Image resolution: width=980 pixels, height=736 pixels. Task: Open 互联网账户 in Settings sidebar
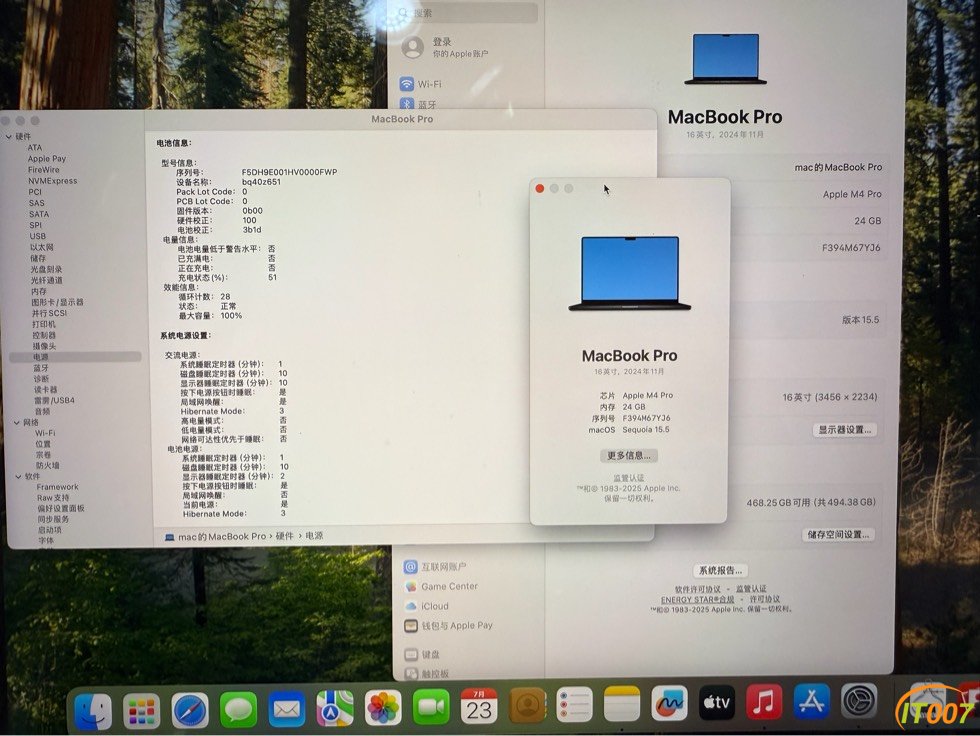[435, 567]
